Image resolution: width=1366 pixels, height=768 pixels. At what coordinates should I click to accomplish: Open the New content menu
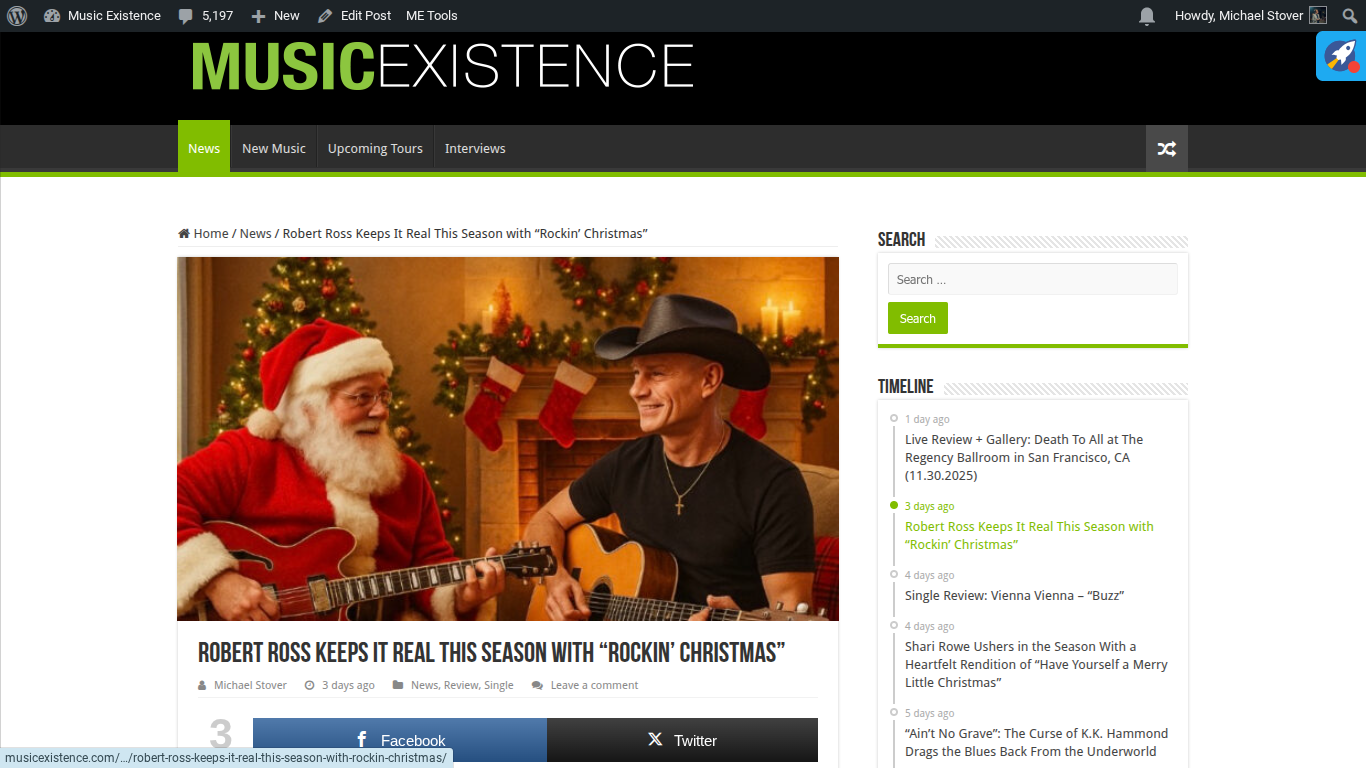coord(275,16)
